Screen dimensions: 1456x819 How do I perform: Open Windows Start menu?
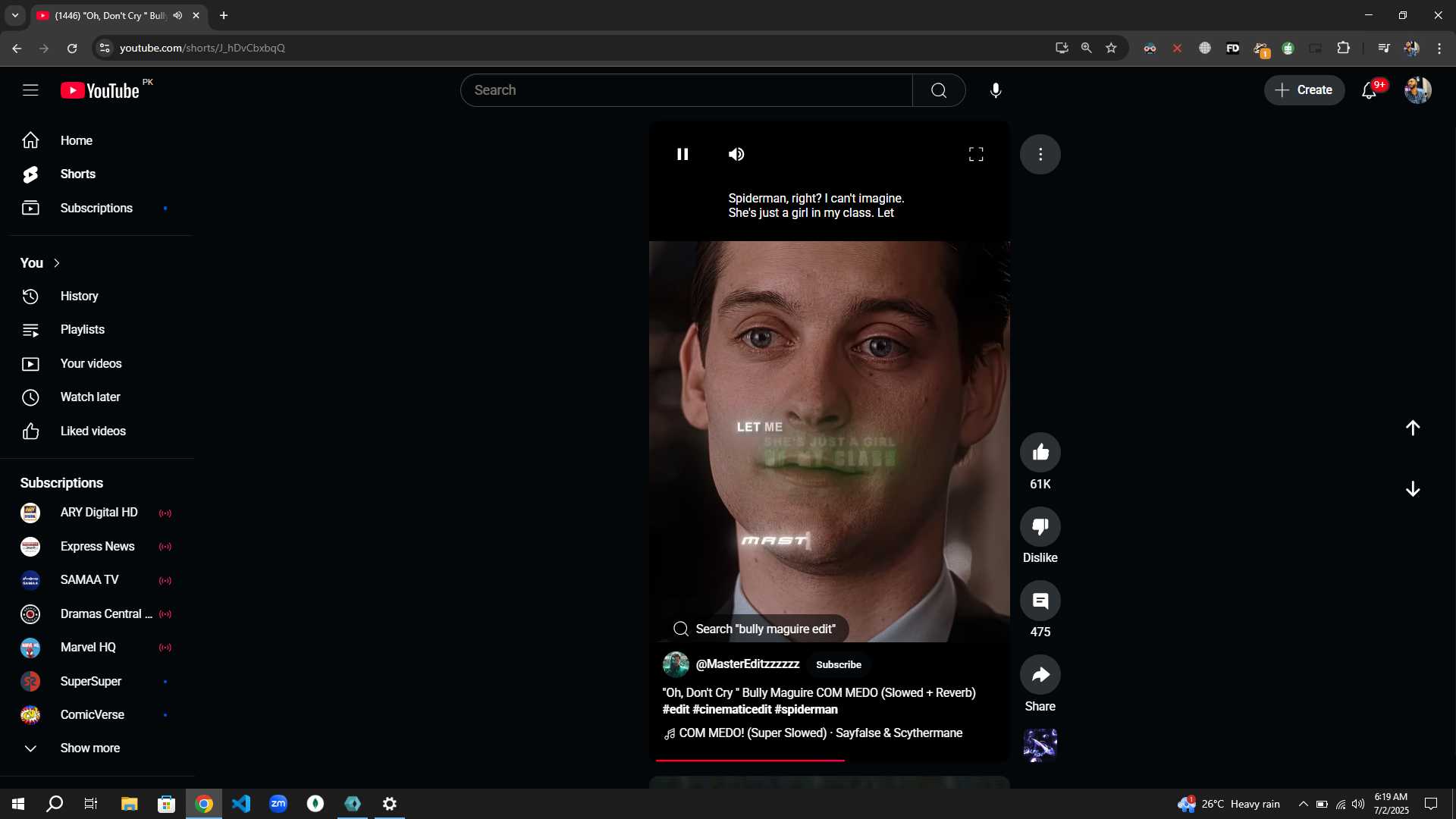click(18, 804)
